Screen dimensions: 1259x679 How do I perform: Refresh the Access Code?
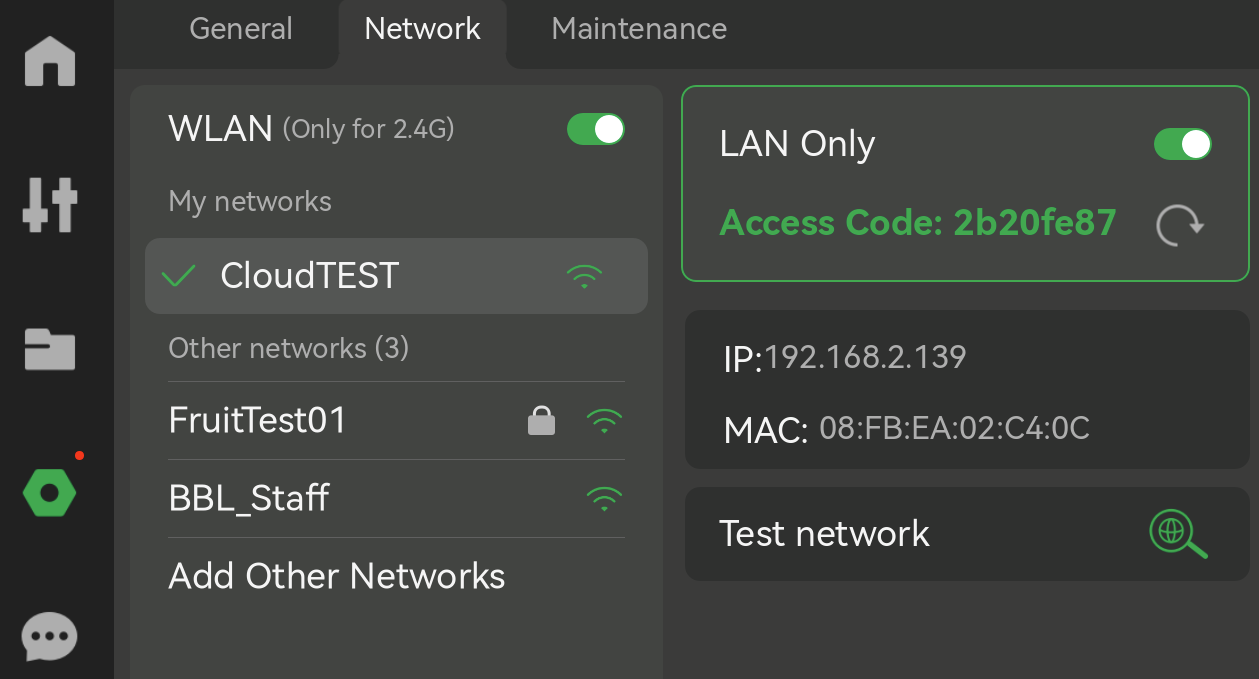pos(1178,225)
